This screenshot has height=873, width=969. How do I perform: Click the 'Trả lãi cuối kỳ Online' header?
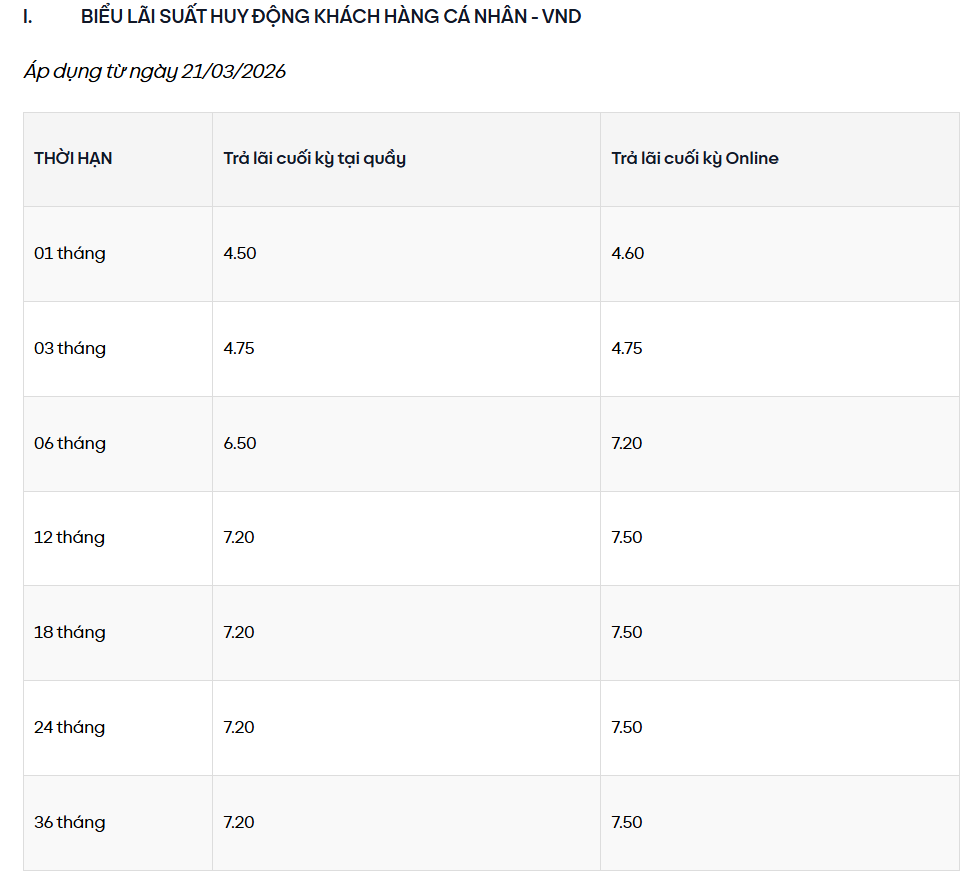695,158
